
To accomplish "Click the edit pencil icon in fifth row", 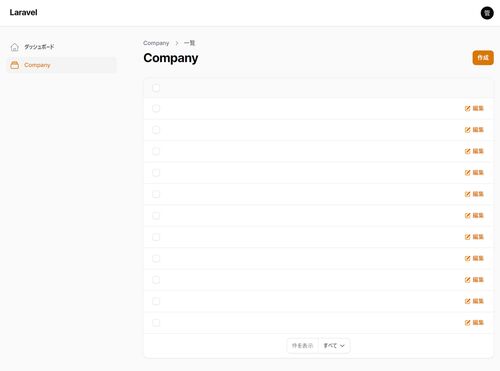I will [x=468, y=194].
